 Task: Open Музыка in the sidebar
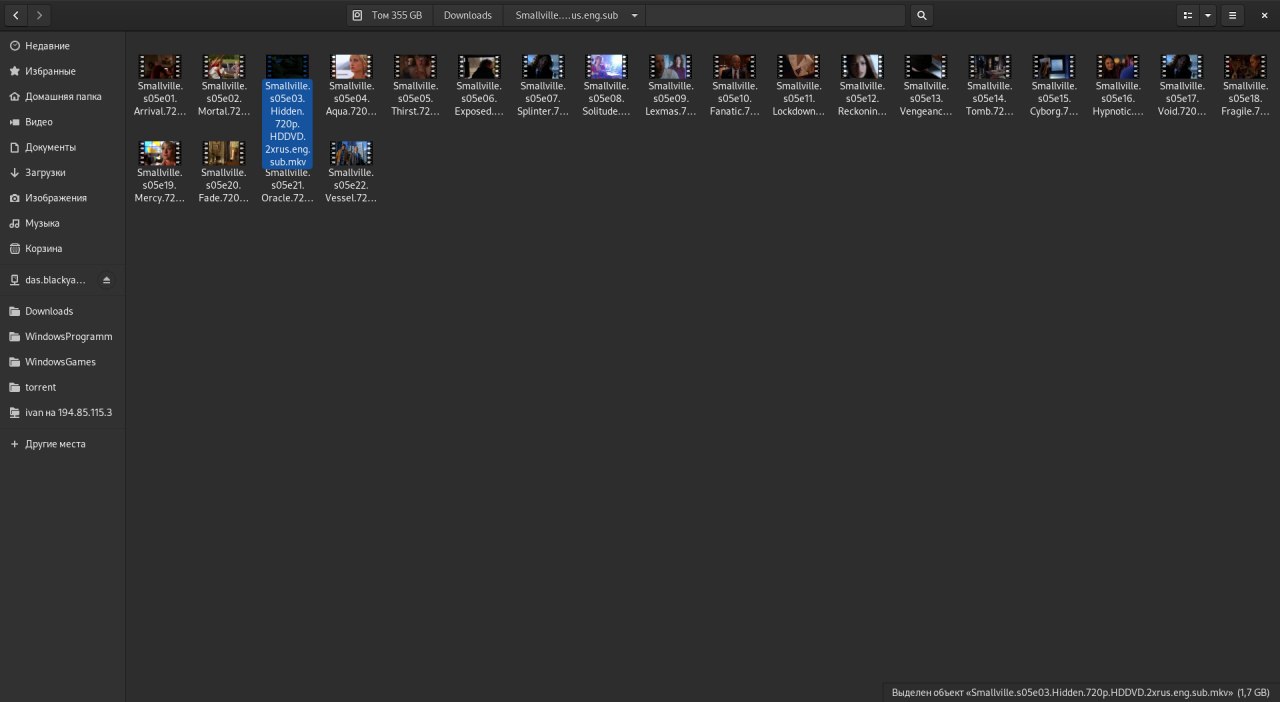(x=62, y=223)
